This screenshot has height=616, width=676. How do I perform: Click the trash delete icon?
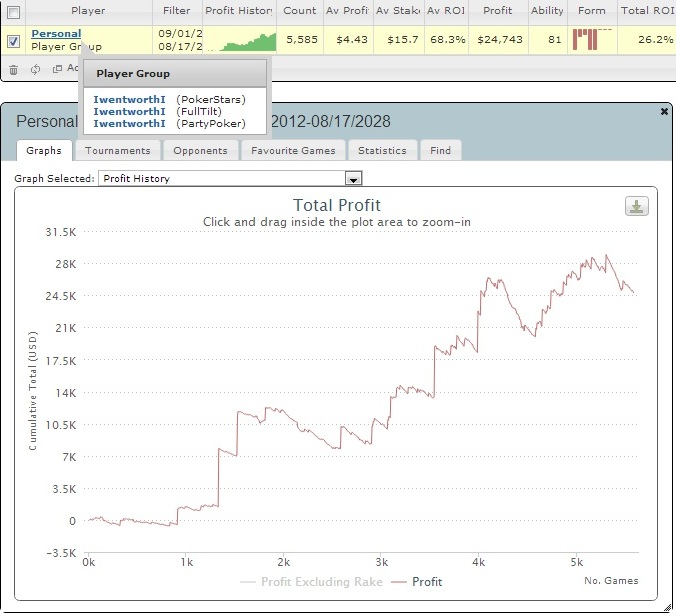pos(13,69)
